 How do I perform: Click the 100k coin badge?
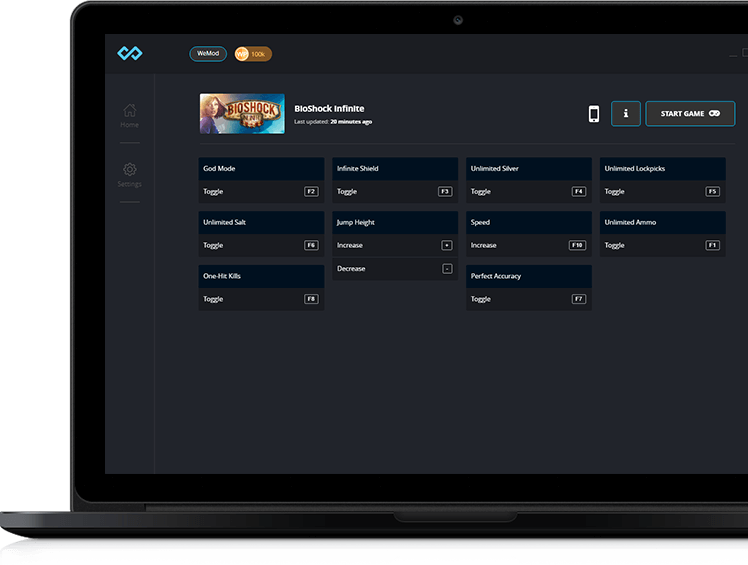(253, 54)
